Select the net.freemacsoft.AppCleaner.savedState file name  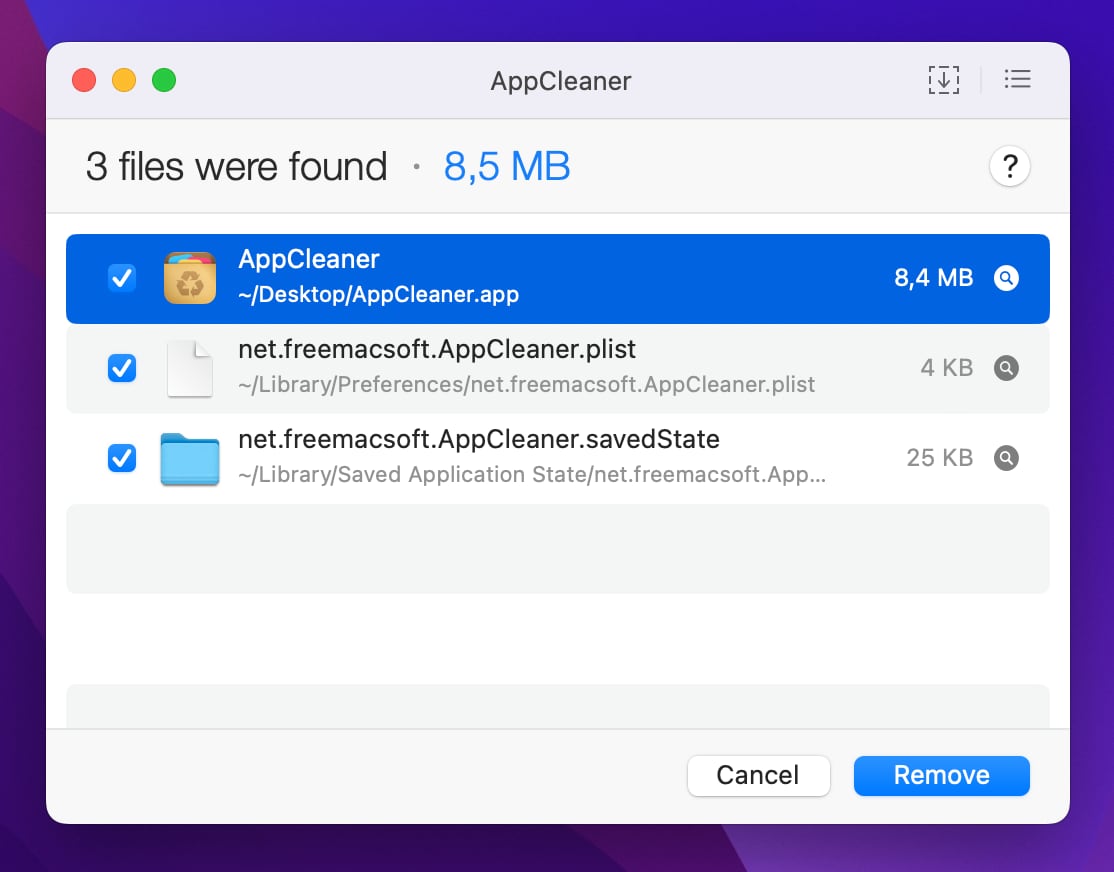(479, 440)
